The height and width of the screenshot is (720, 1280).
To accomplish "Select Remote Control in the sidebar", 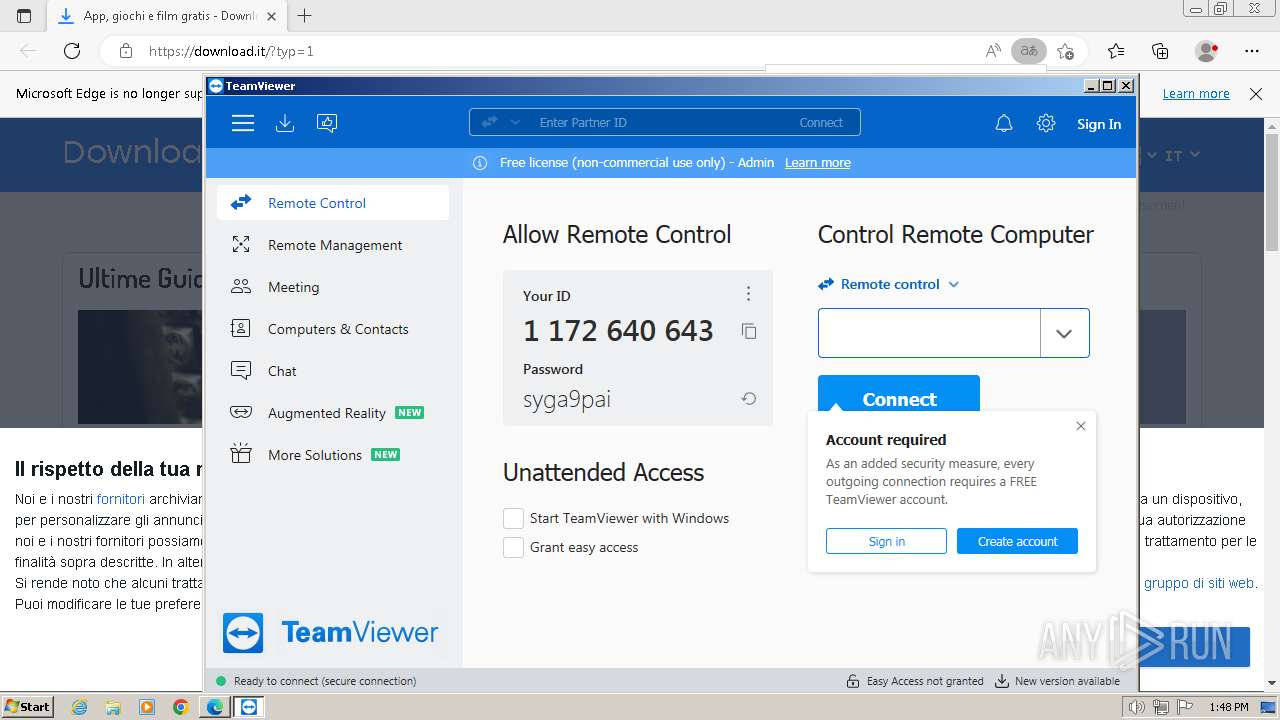I will click(332, 203).
